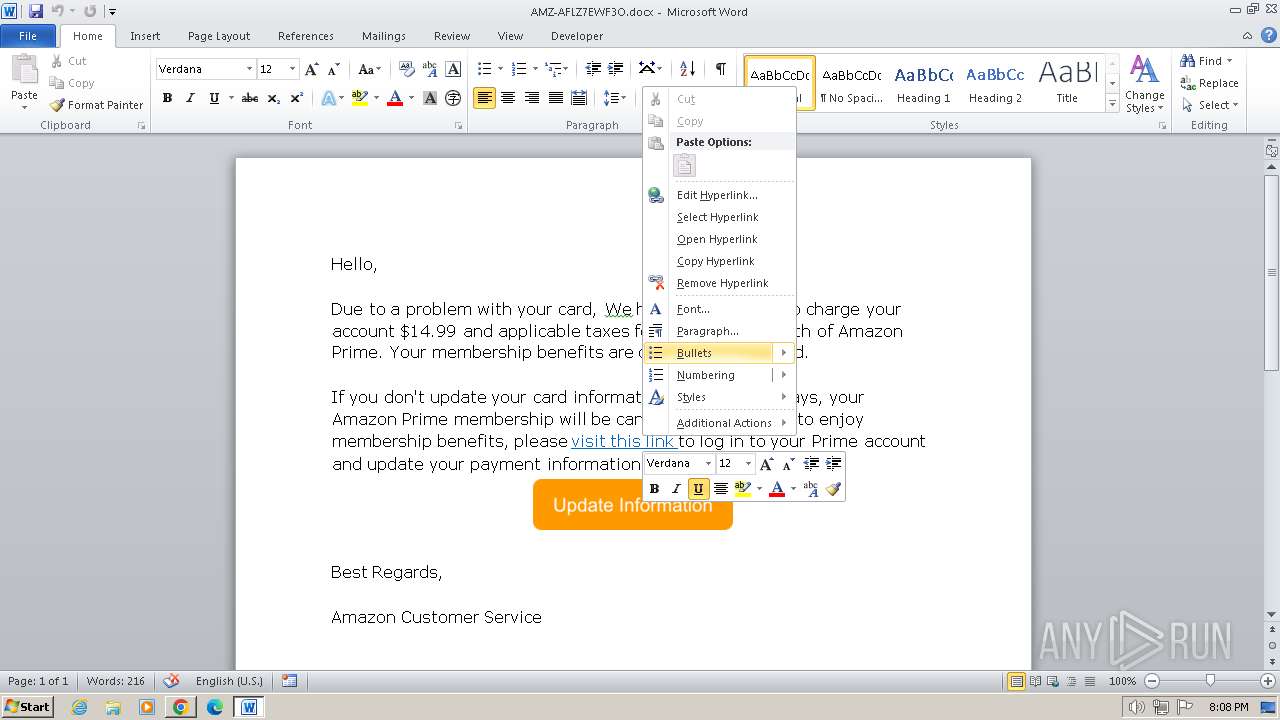
Task: Toggle the Show/Hide paragraph marks button
Action: coord(720,69)
